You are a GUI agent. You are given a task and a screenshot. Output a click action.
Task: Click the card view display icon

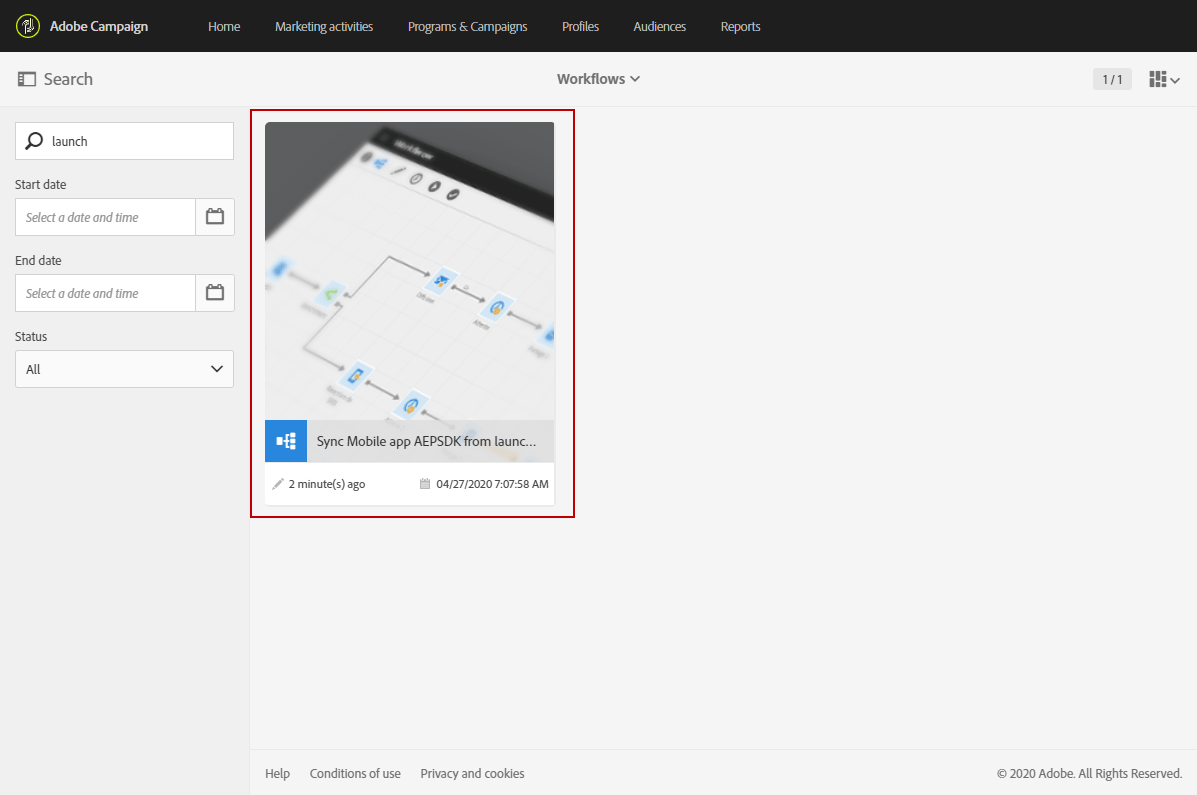(x=1157, y=78)
